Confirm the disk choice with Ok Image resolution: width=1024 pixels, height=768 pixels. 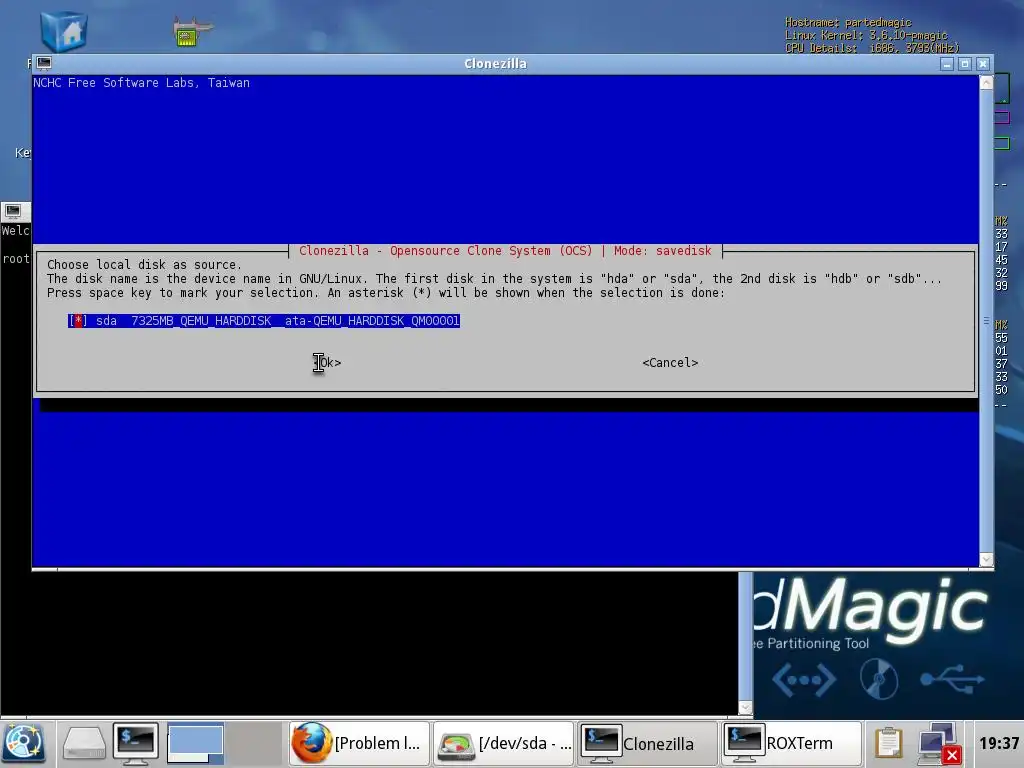click(327, 362)
